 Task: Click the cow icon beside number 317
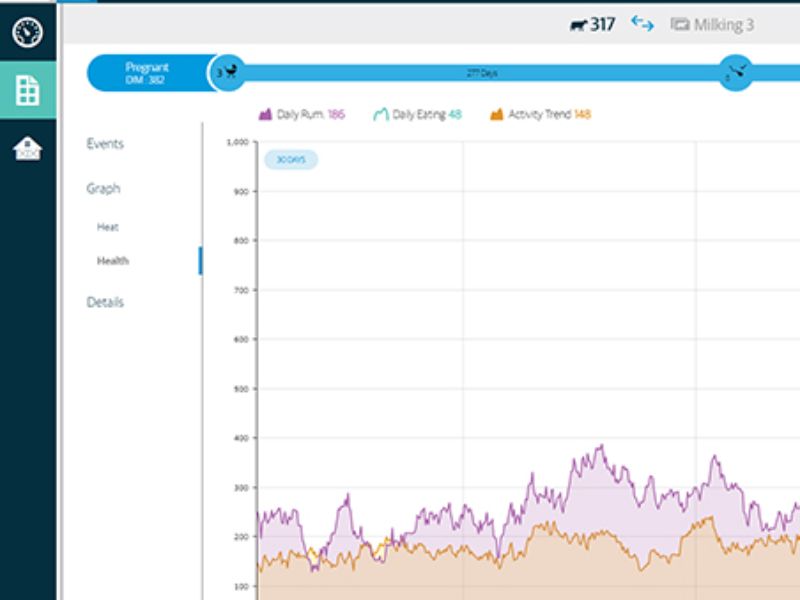click(578, 25)
